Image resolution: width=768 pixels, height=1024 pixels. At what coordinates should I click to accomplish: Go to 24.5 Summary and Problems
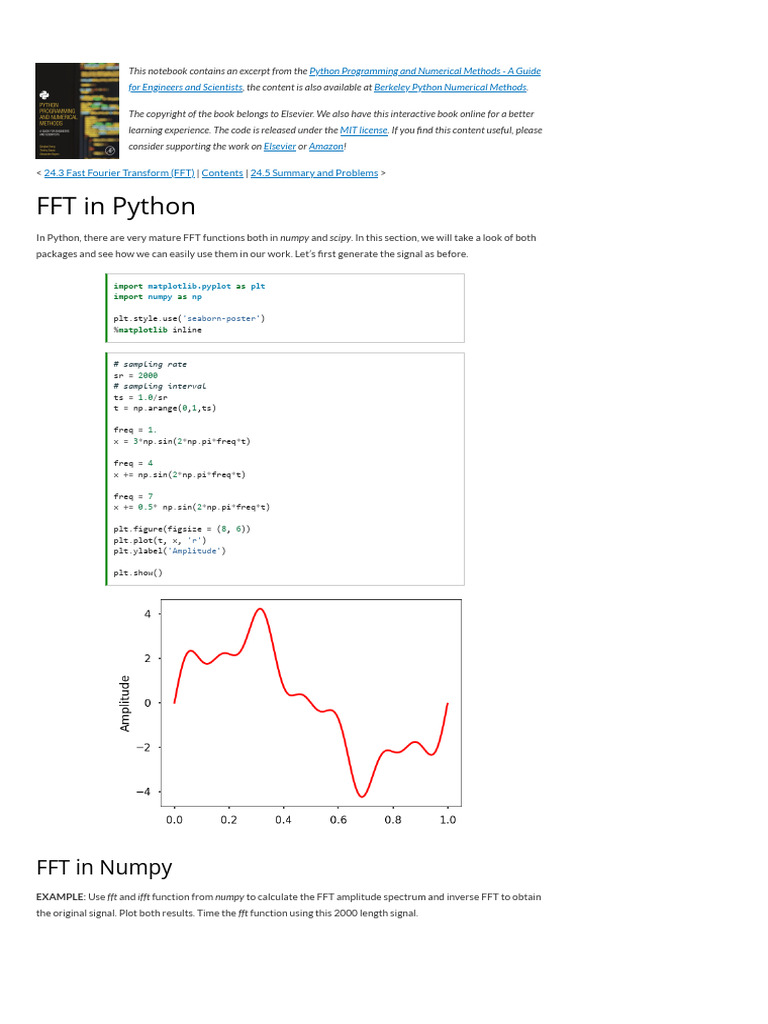tap(314, 173)
